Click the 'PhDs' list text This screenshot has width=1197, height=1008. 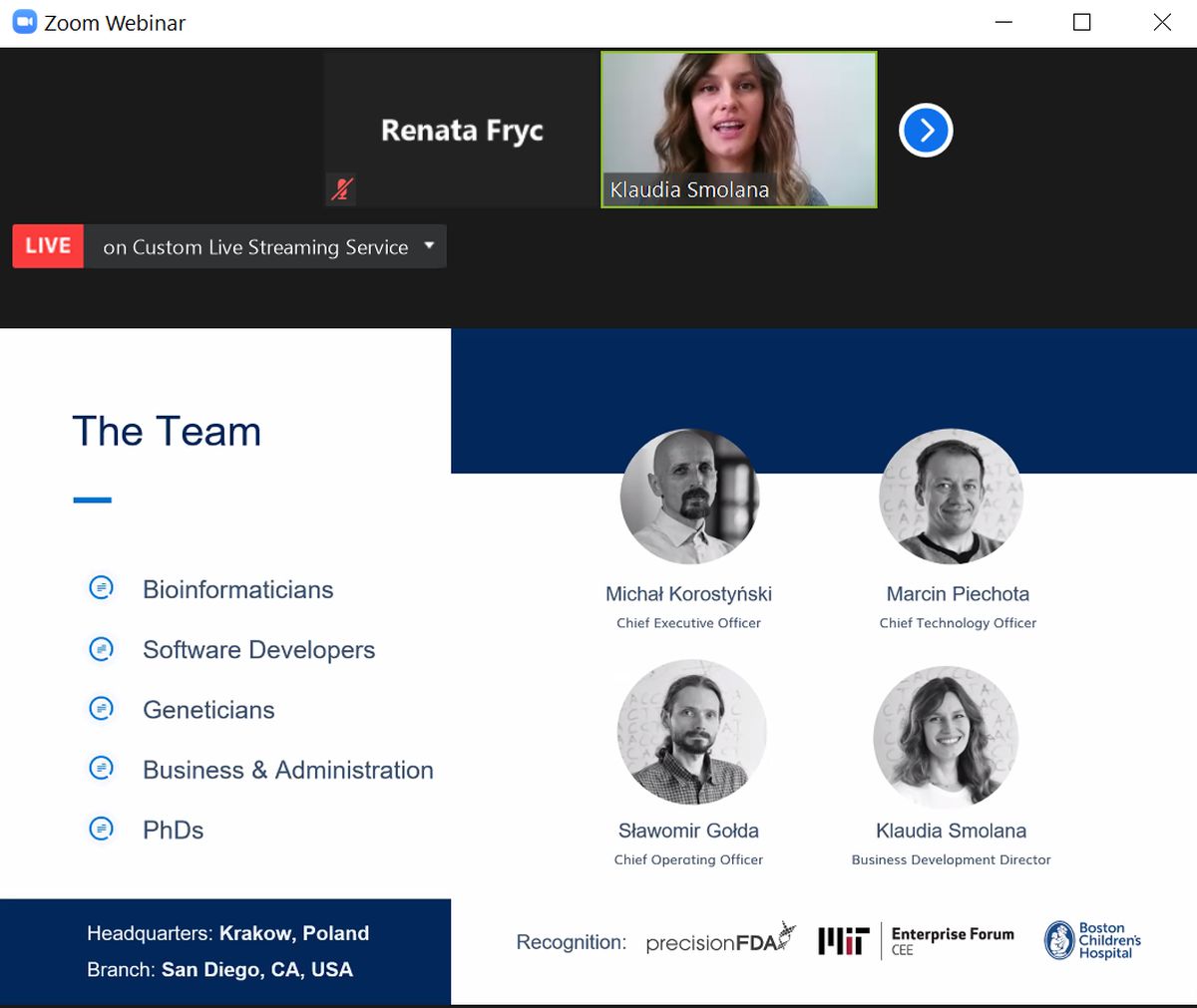174,830
